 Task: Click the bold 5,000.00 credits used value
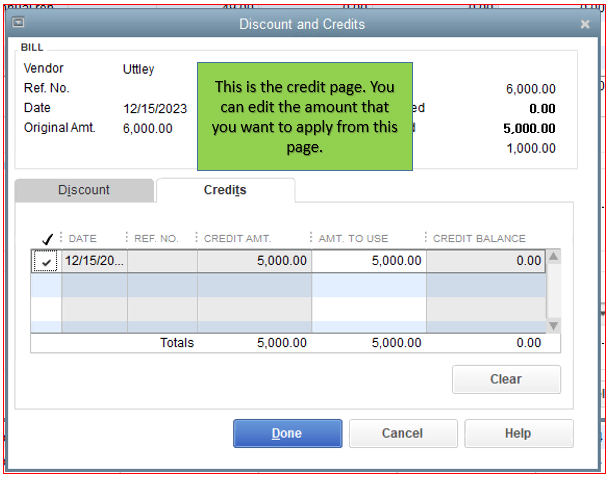click(529, 129)
